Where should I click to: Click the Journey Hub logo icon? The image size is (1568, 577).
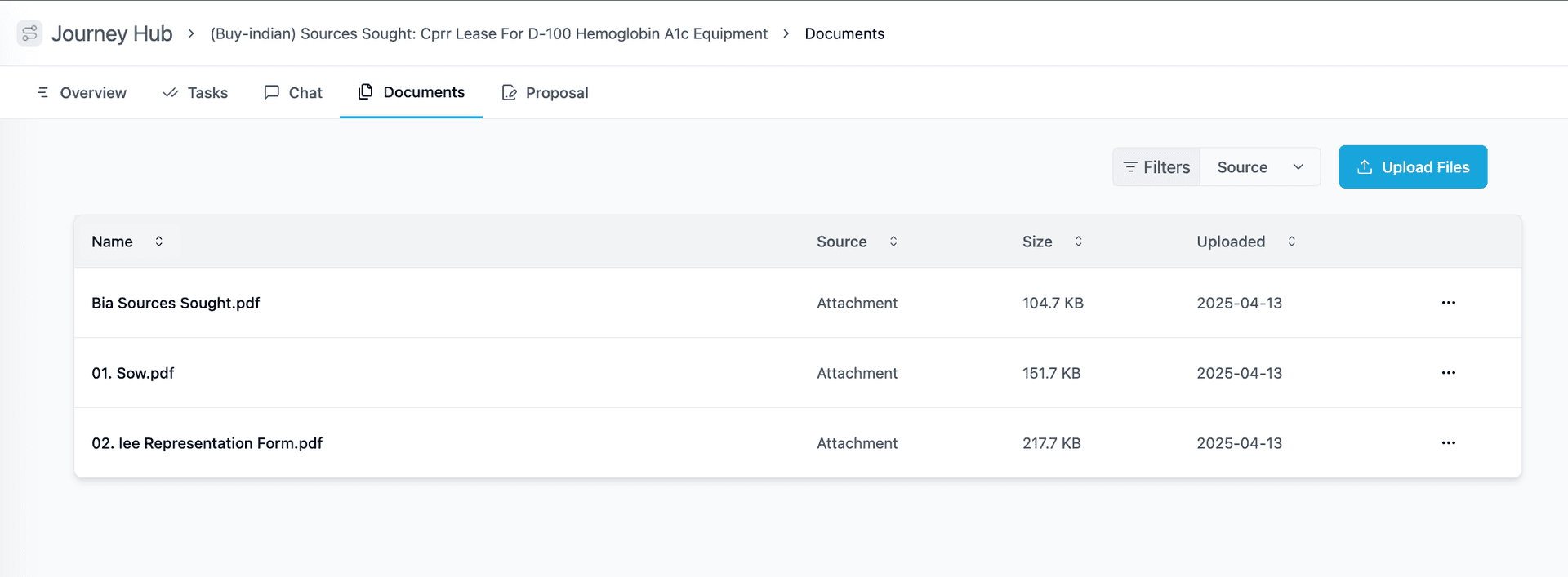point(29,33)
